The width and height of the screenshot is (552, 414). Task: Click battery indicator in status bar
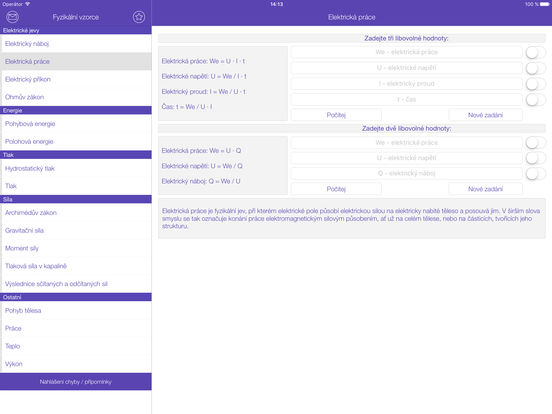(545, 4)
